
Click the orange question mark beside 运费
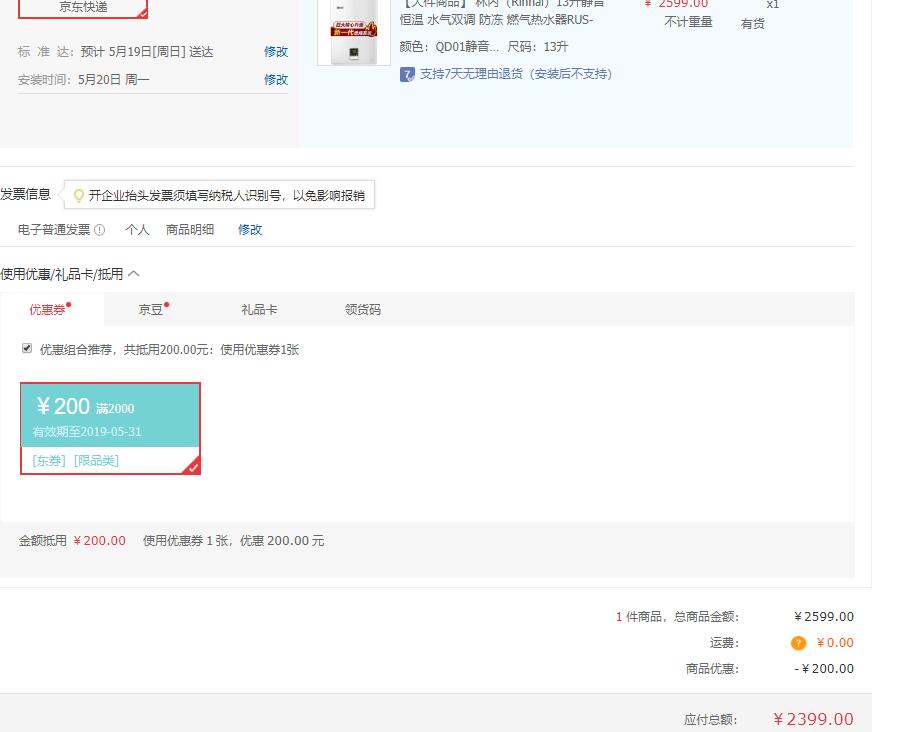798,643
